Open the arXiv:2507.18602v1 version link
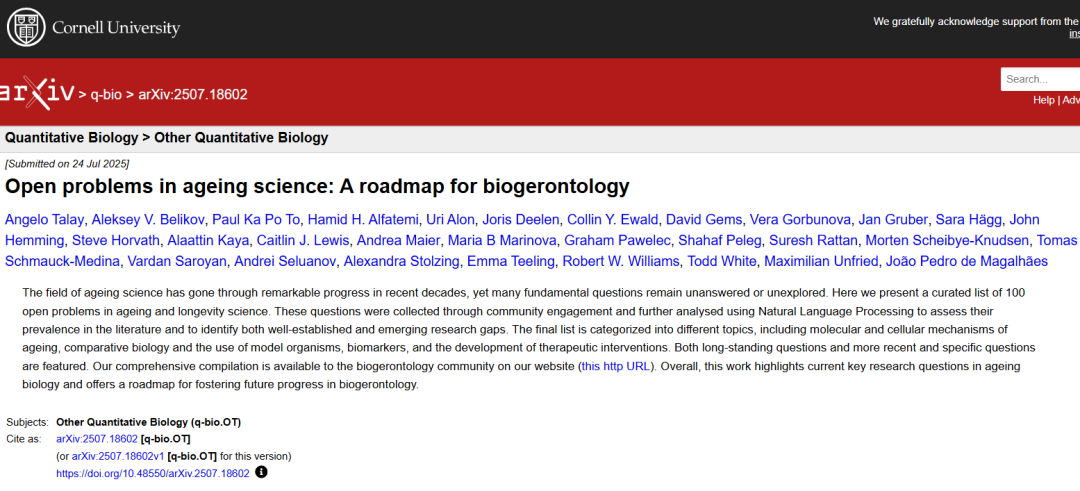Screen dimensions: 1080x491 pos(118,456)
